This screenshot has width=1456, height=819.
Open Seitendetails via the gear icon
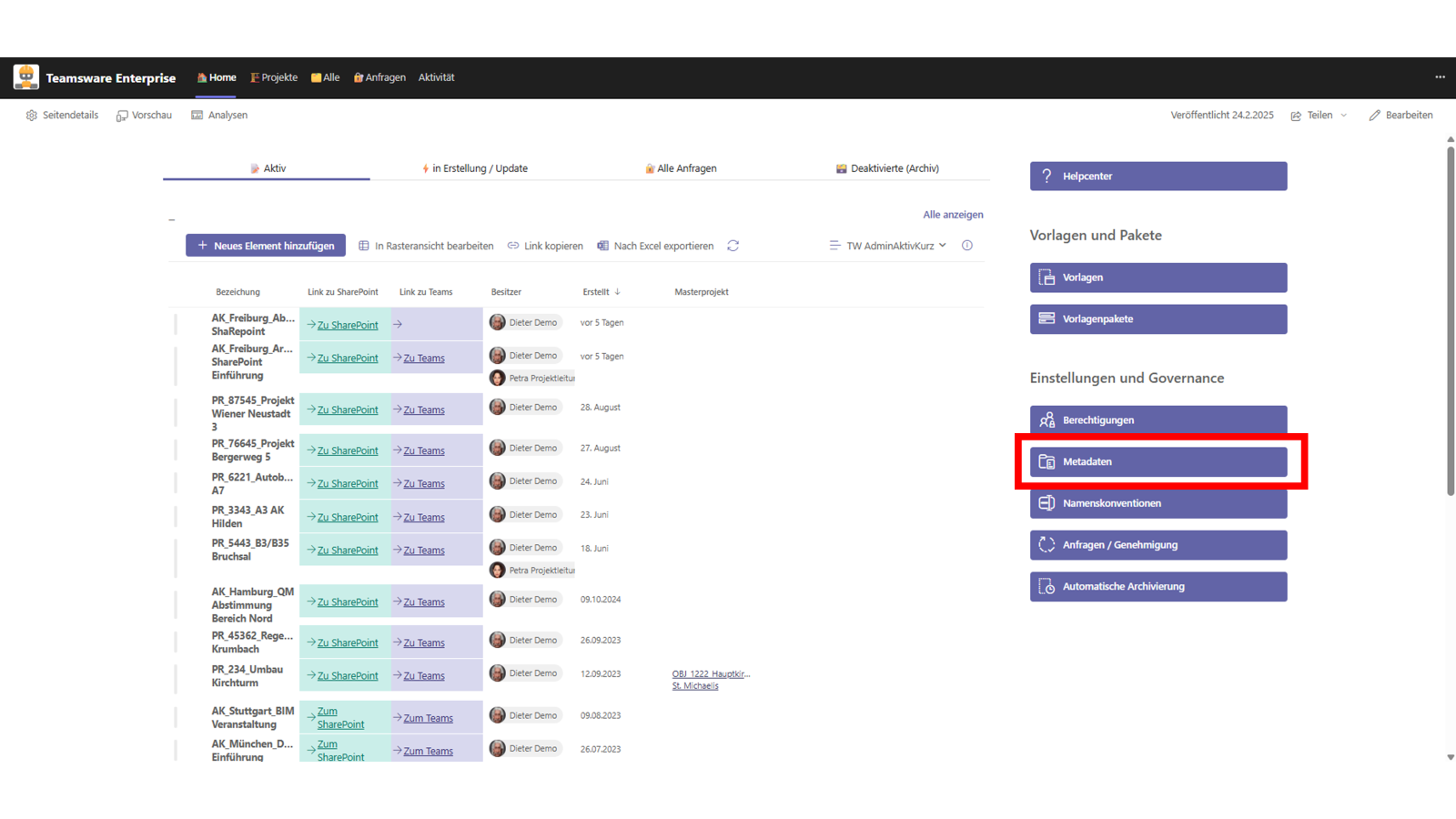tap(32, 116)
